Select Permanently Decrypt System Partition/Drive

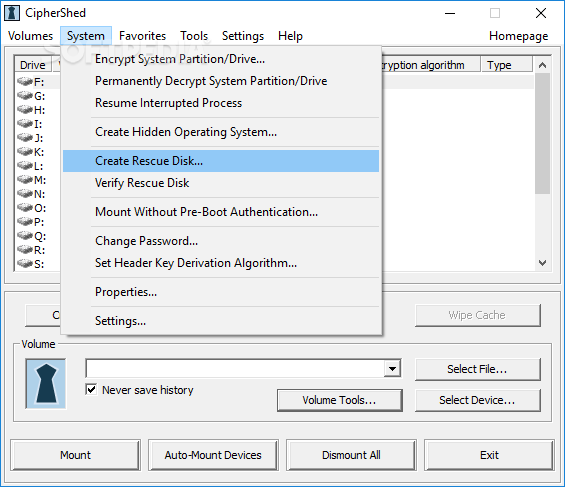pos(221,81)
